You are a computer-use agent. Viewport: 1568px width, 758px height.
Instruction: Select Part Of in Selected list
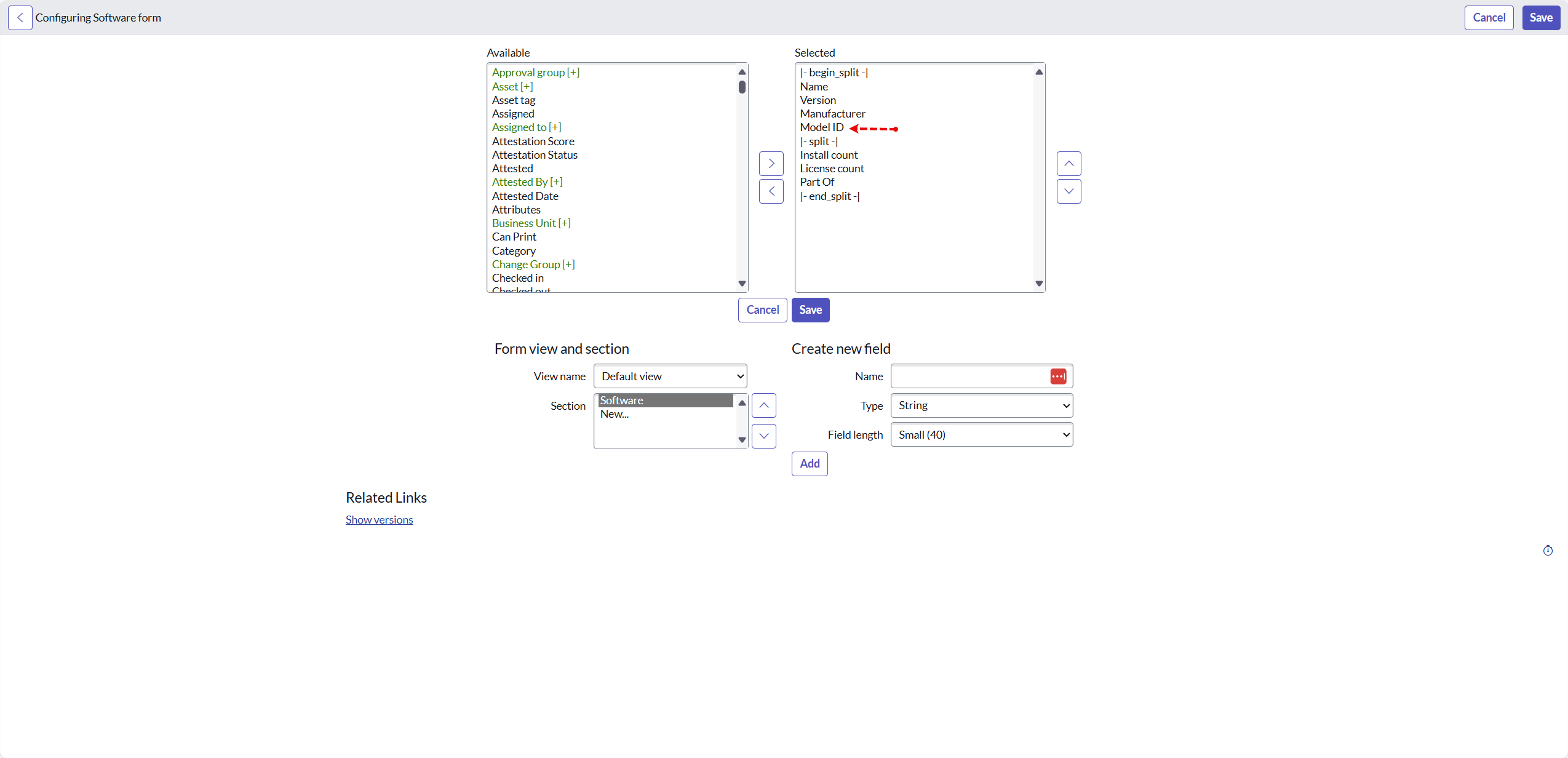tap(817, 182)
